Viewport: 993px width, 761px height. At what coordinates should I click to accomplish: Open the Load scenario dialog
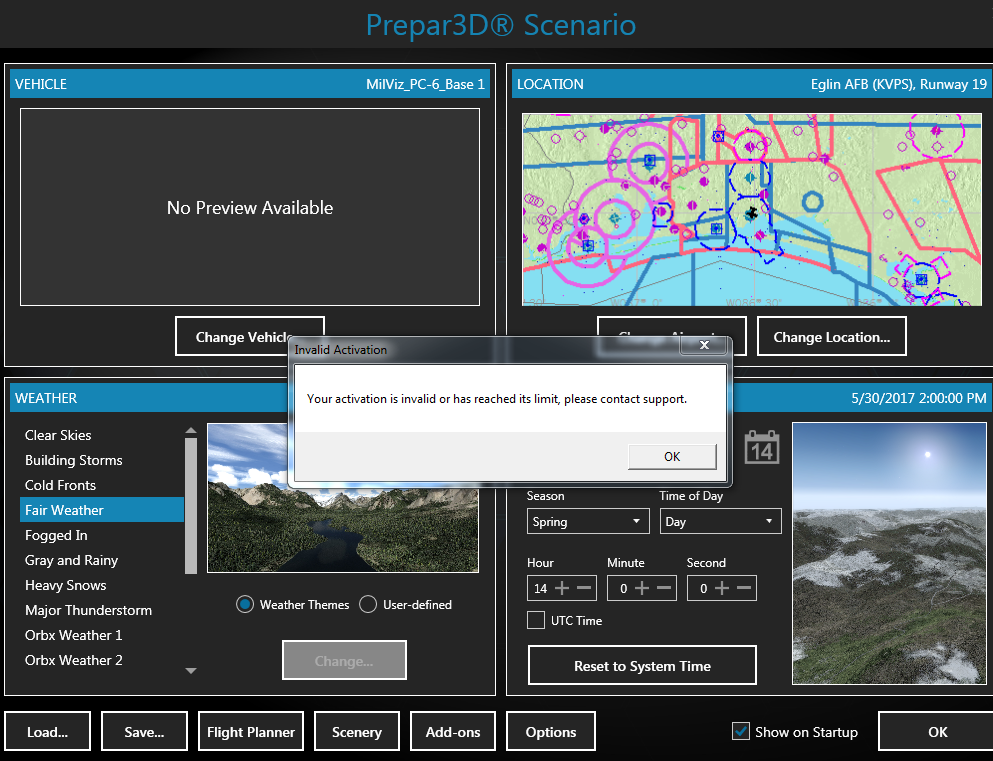(x=47, y=732)
